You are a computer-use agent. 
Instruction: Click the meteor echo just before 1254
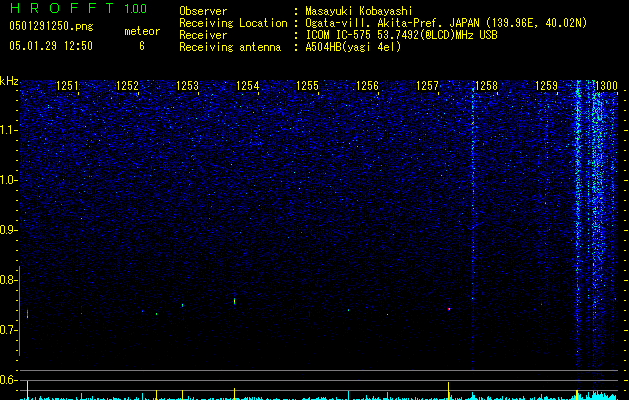pos(234,301)
